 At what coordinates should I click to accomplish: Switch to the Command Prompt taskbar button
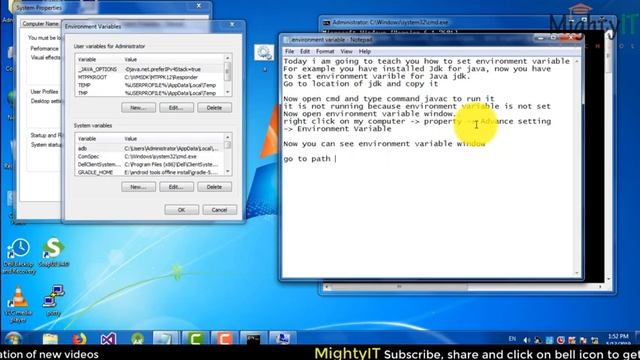[253, 338]
